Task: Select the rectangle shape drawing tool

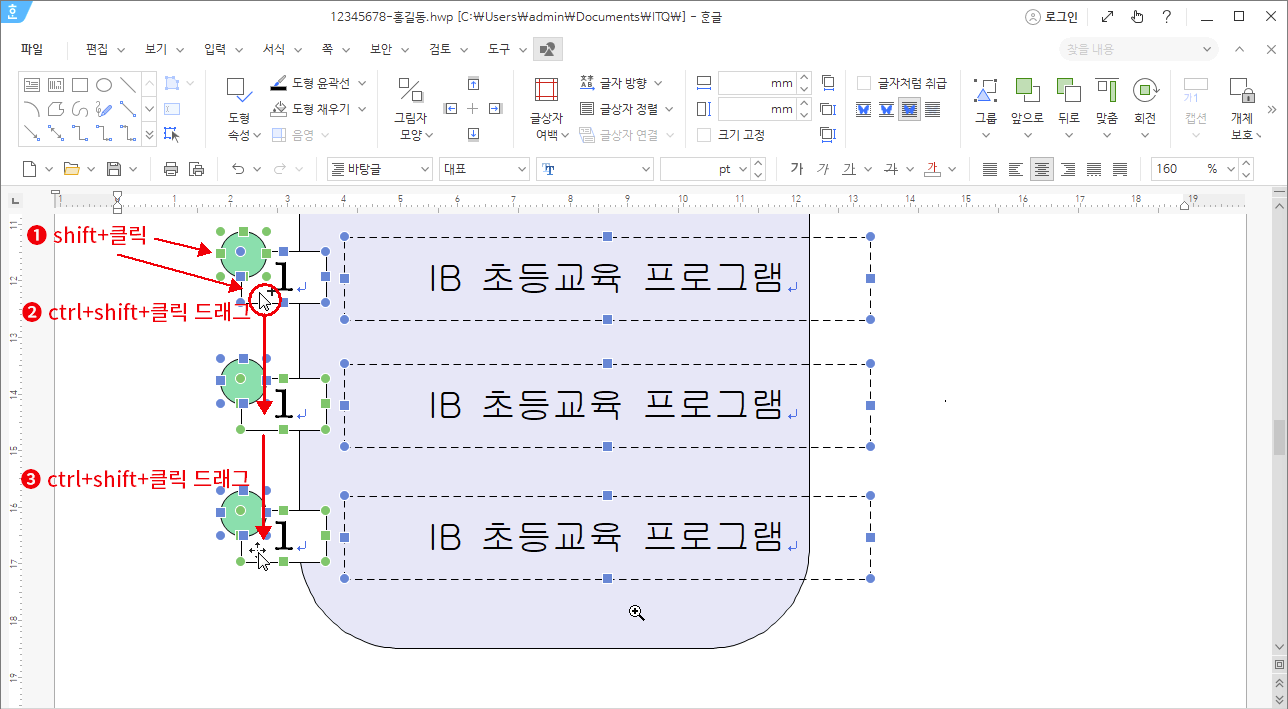Action: click(x=80, y=85)
